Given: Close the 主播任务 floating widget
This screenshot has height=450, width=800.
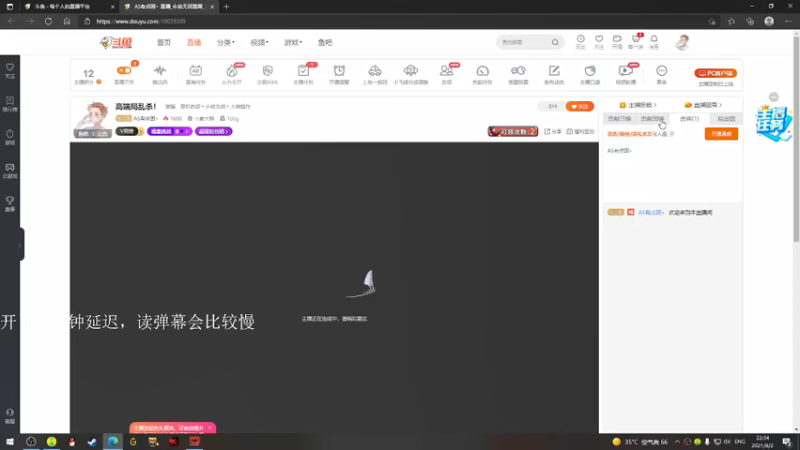Looking at the screenshot, I should coord(774,97).
